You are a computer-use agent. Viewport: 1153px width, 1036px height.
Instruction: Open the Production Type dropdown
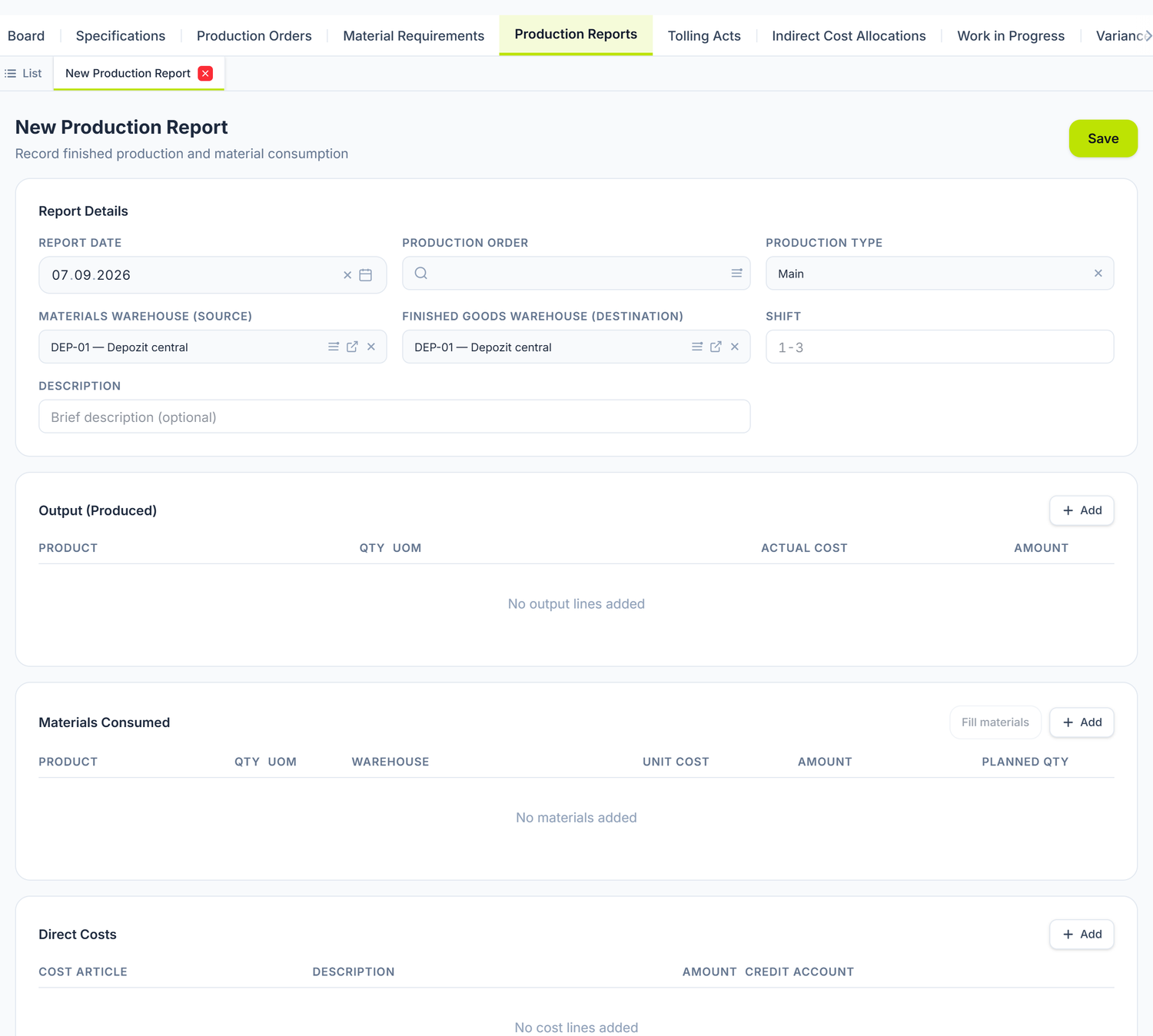[x=939, y=273]
